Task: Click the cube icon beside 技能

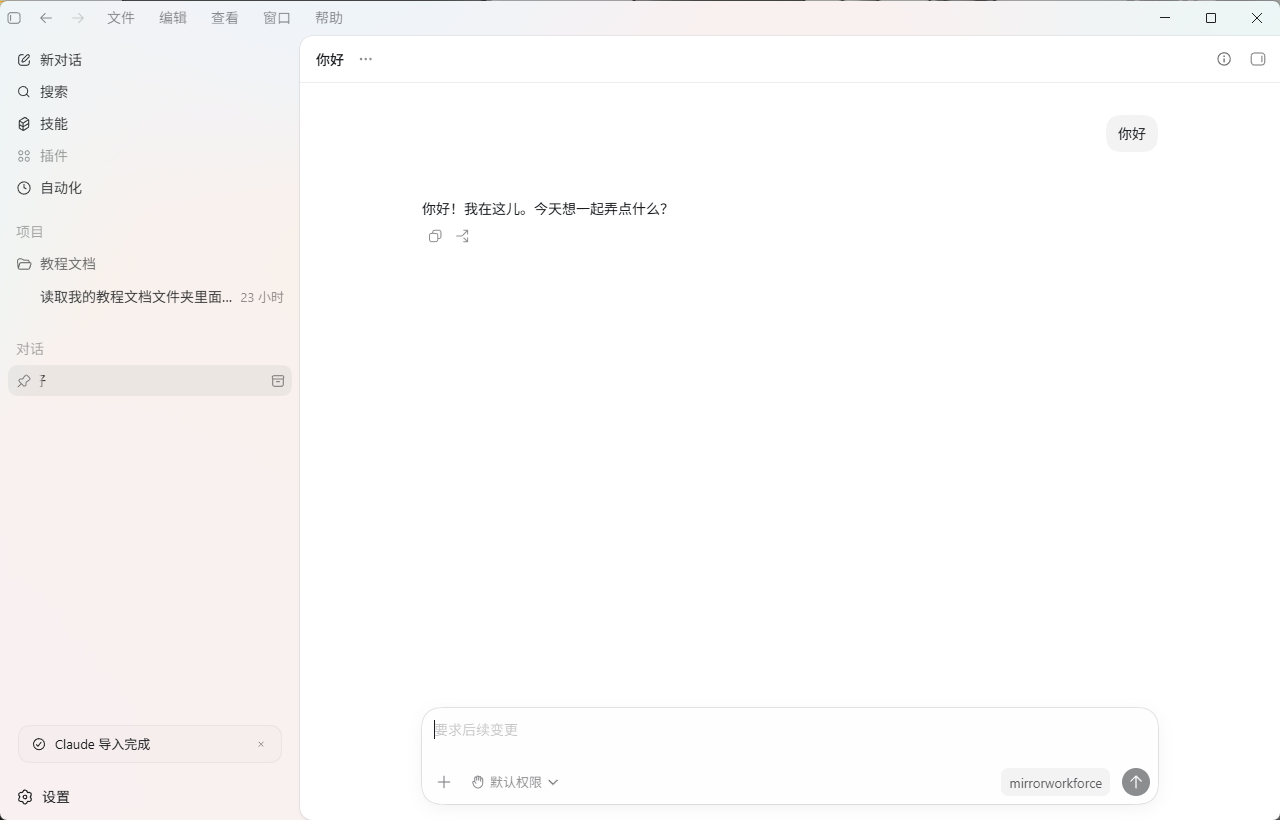Action: [24, 124]
